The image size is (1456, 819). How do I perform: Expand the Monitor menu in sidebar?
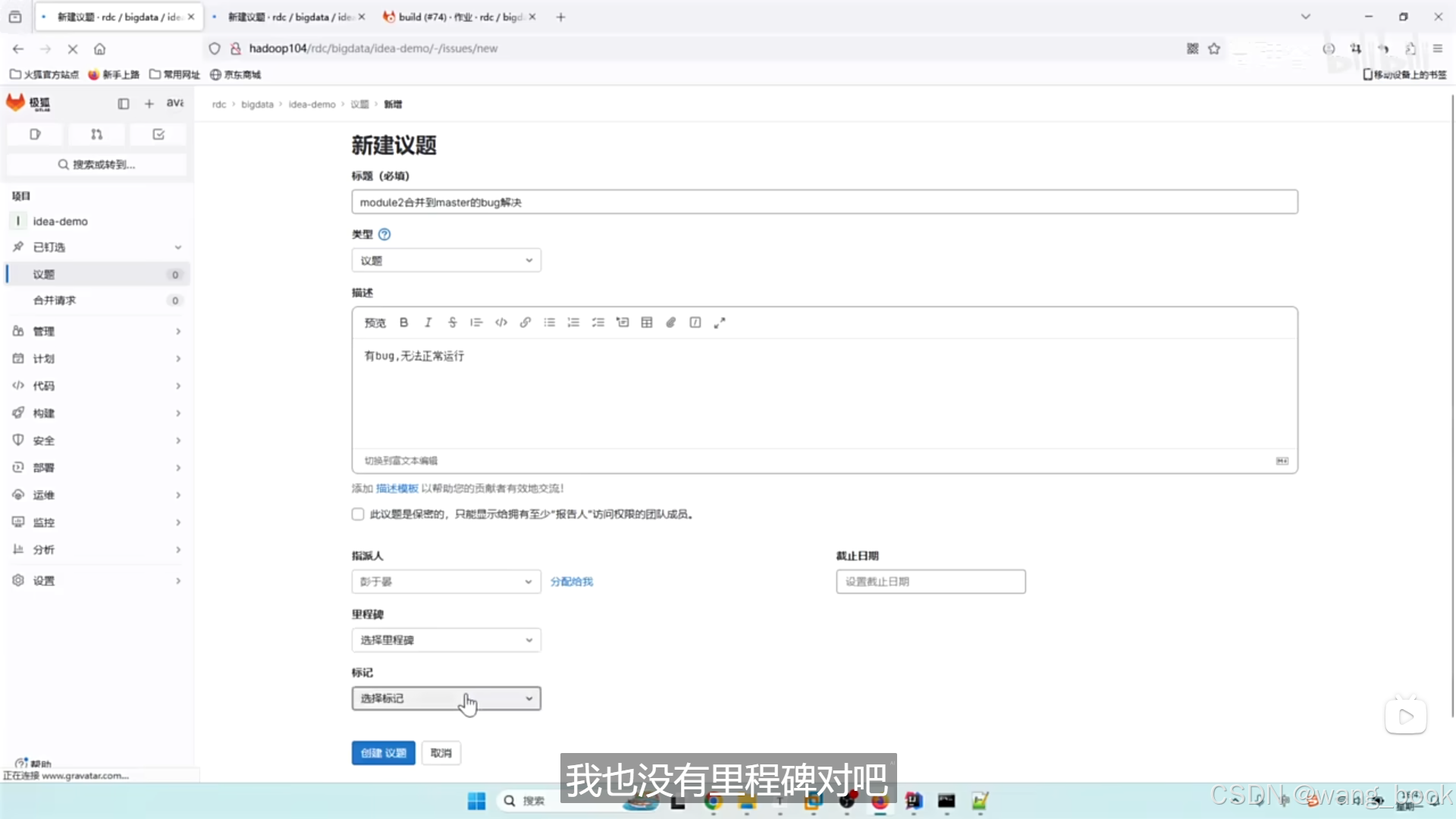point(97,522)
